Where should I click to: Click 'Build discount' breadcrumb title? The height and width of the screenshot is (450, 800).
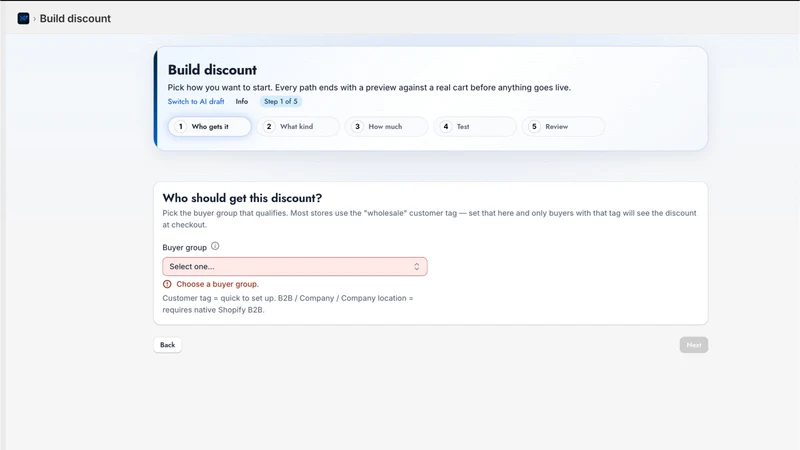[75, 18]
